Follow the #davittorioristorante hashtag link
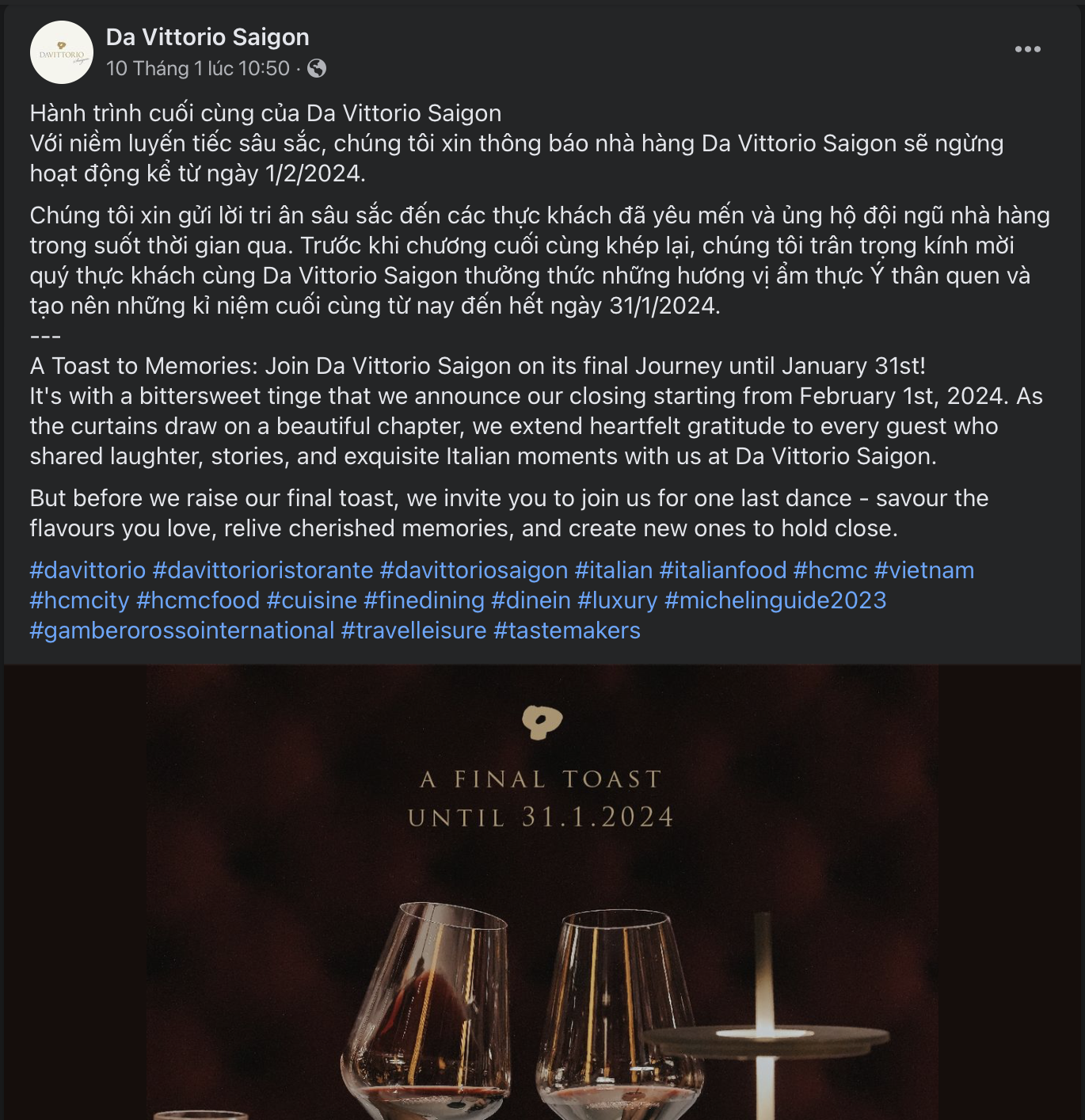The image size is (1085, 1120). point(263,570)
